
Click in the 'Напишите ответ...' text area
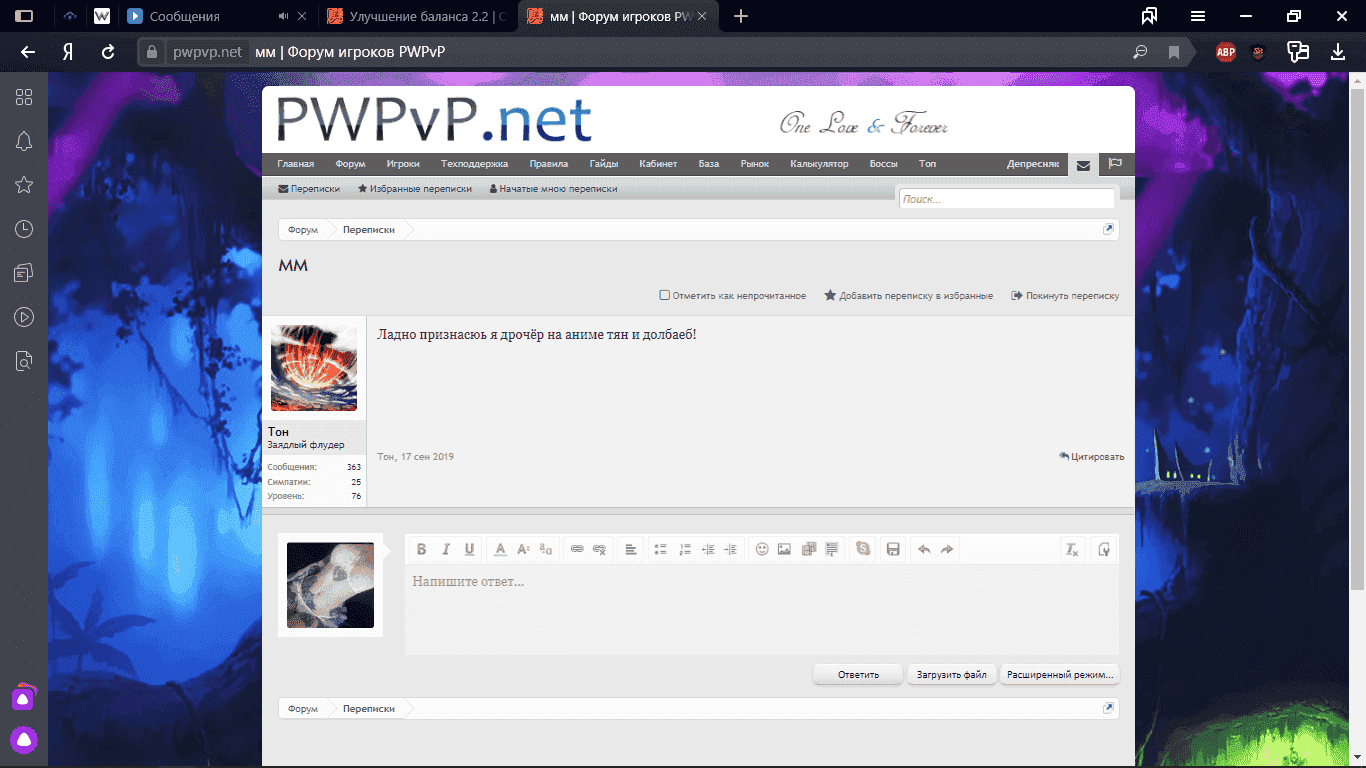(760, 610)
